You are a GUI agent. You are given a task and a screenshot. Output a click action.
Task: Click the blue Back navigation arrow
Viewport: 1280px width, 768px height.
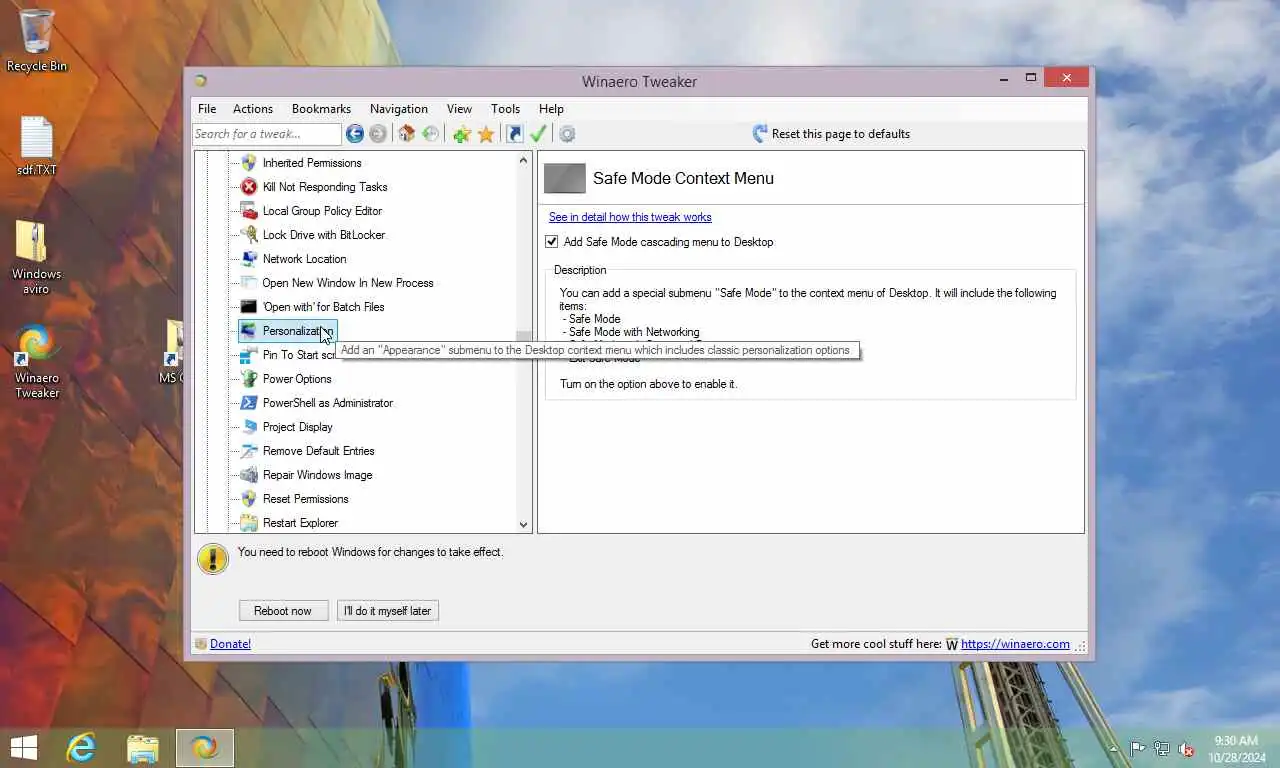(x=355, y=134)
